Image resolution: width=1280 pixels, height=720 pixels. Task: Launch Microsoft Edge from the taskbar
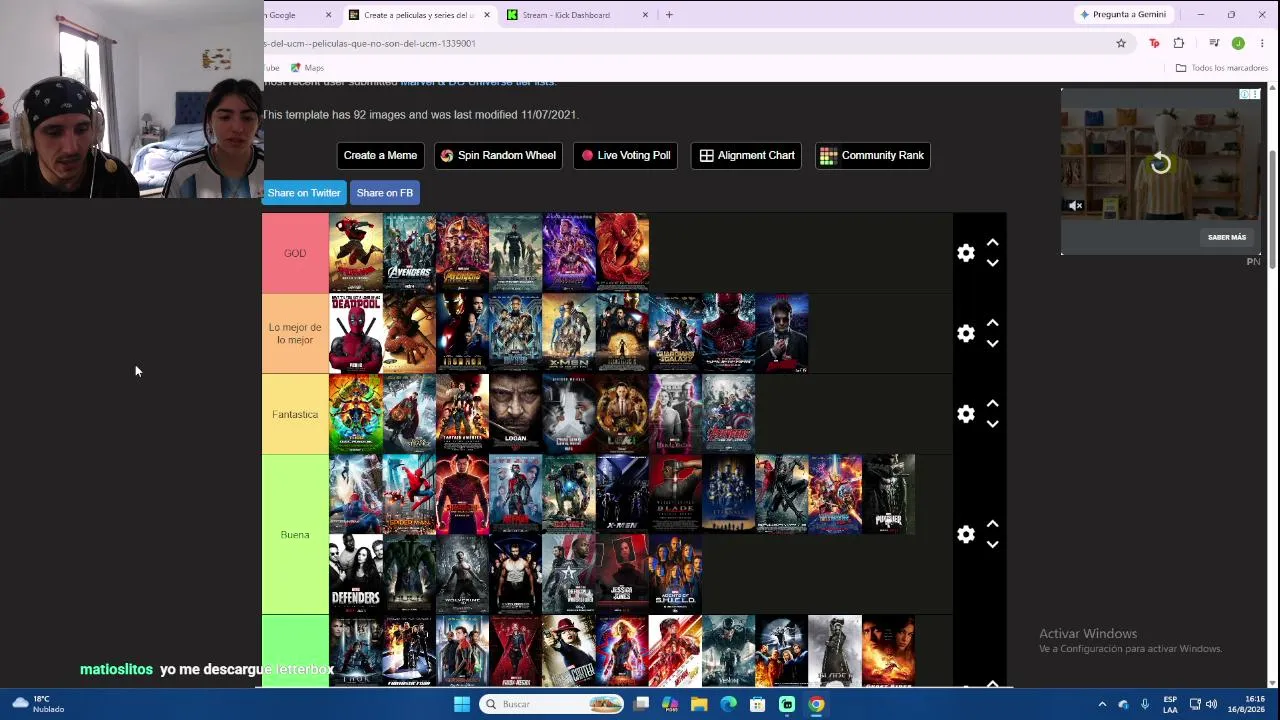pos(728,704)
